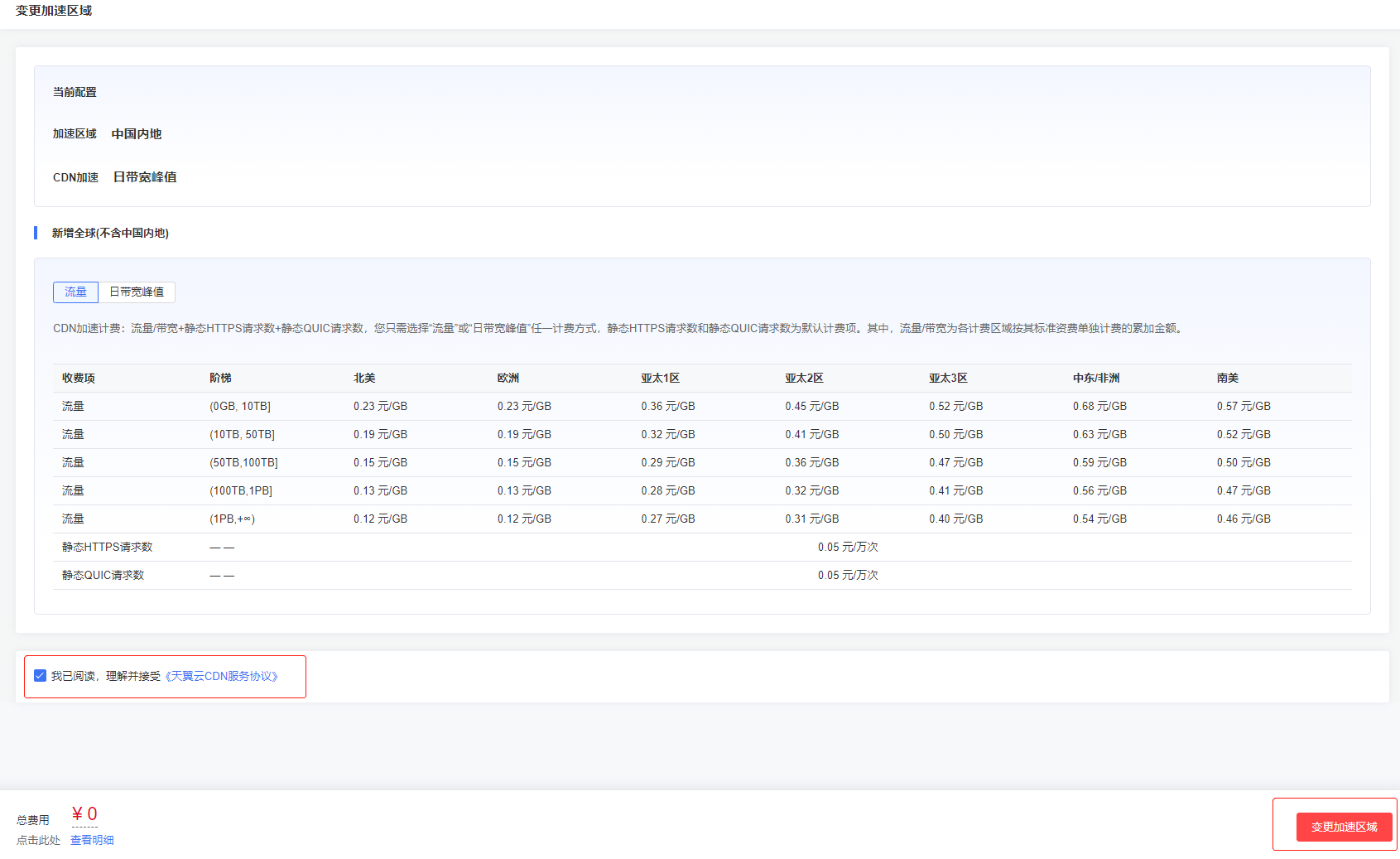Open the 查看明细 cost details link

point(92,840)
